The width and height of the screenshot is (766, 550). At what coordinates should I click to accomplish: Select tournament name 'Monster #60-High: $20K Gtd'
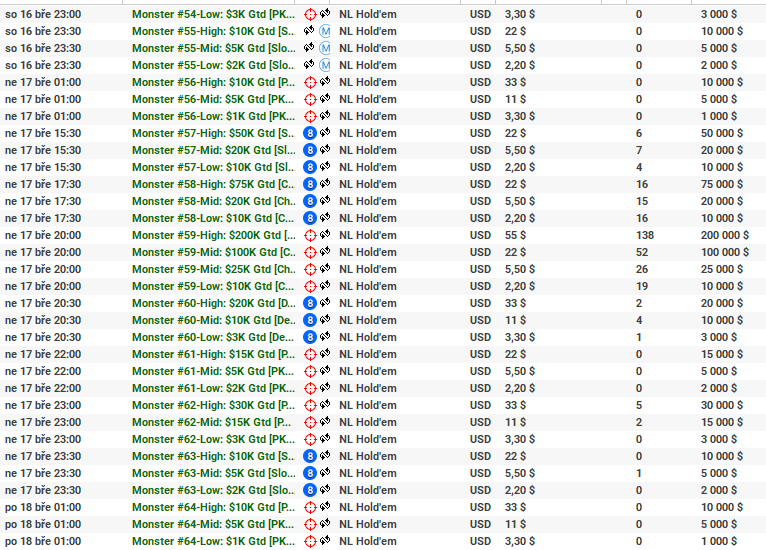pos(213,303)
